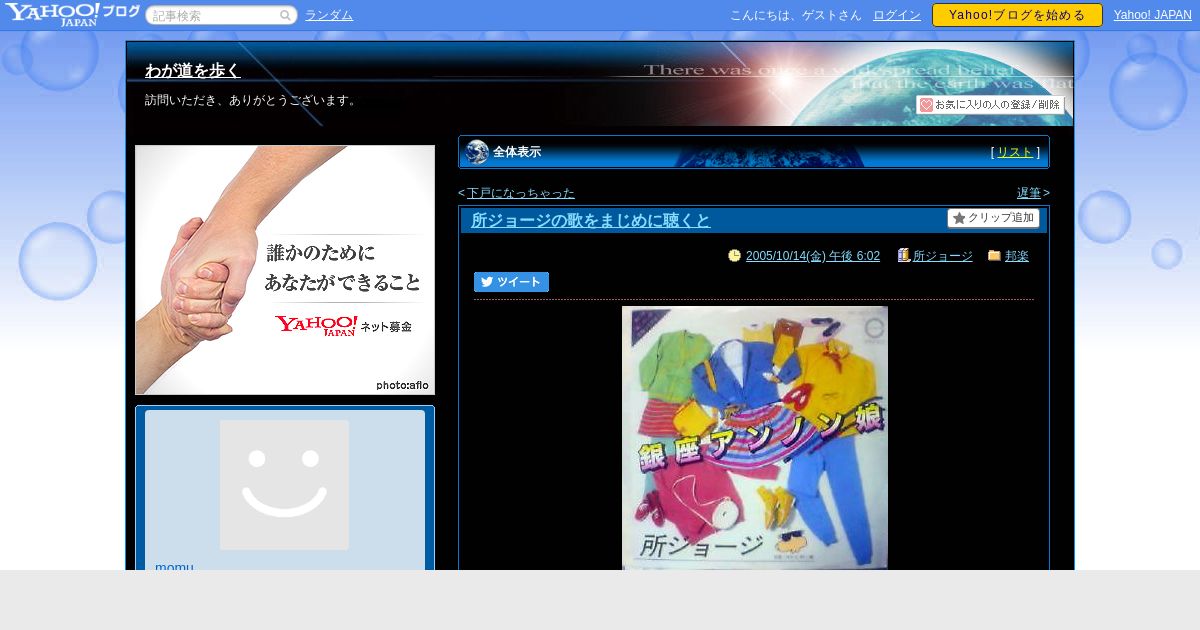Click the 所ジョージ tag icon
The width and height of the screenshot is (1200, 630).
(903, 256)
